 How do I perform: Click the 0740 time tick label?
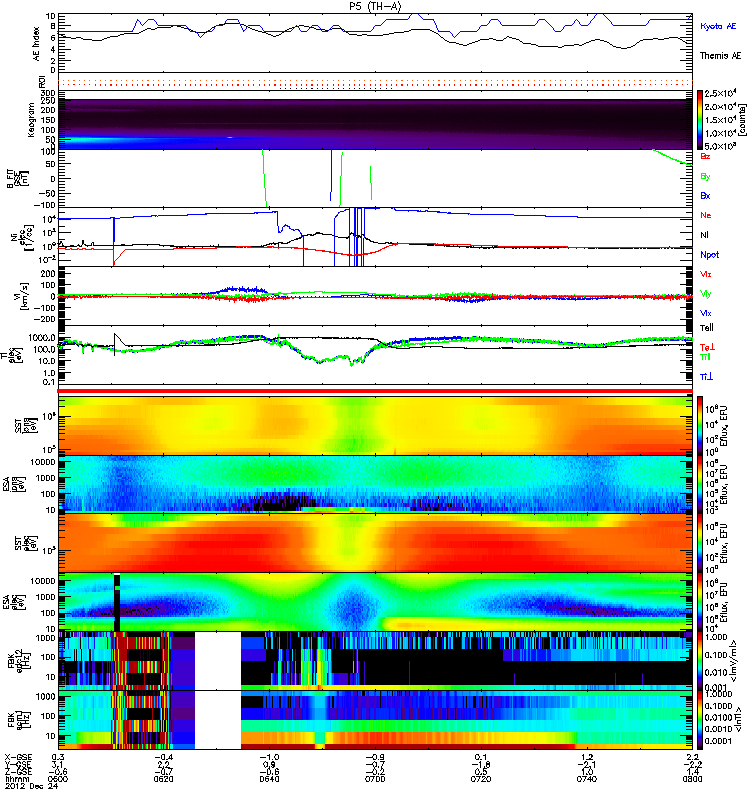point(587,779)
